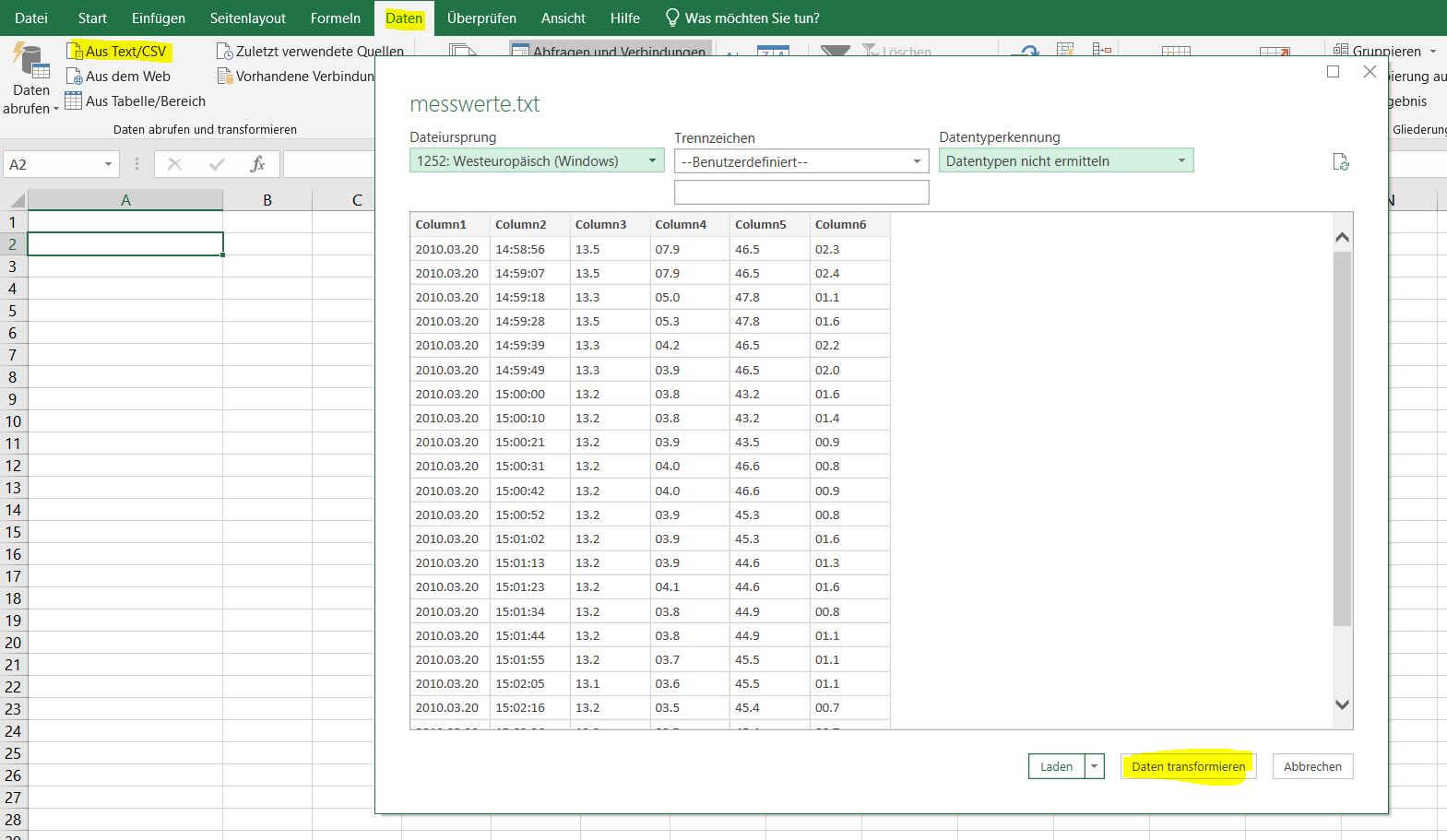Click the preview cell 15:00:00
Viewport: 1447px width, 840px height.
pyautogui.click(x=529, y=394)
